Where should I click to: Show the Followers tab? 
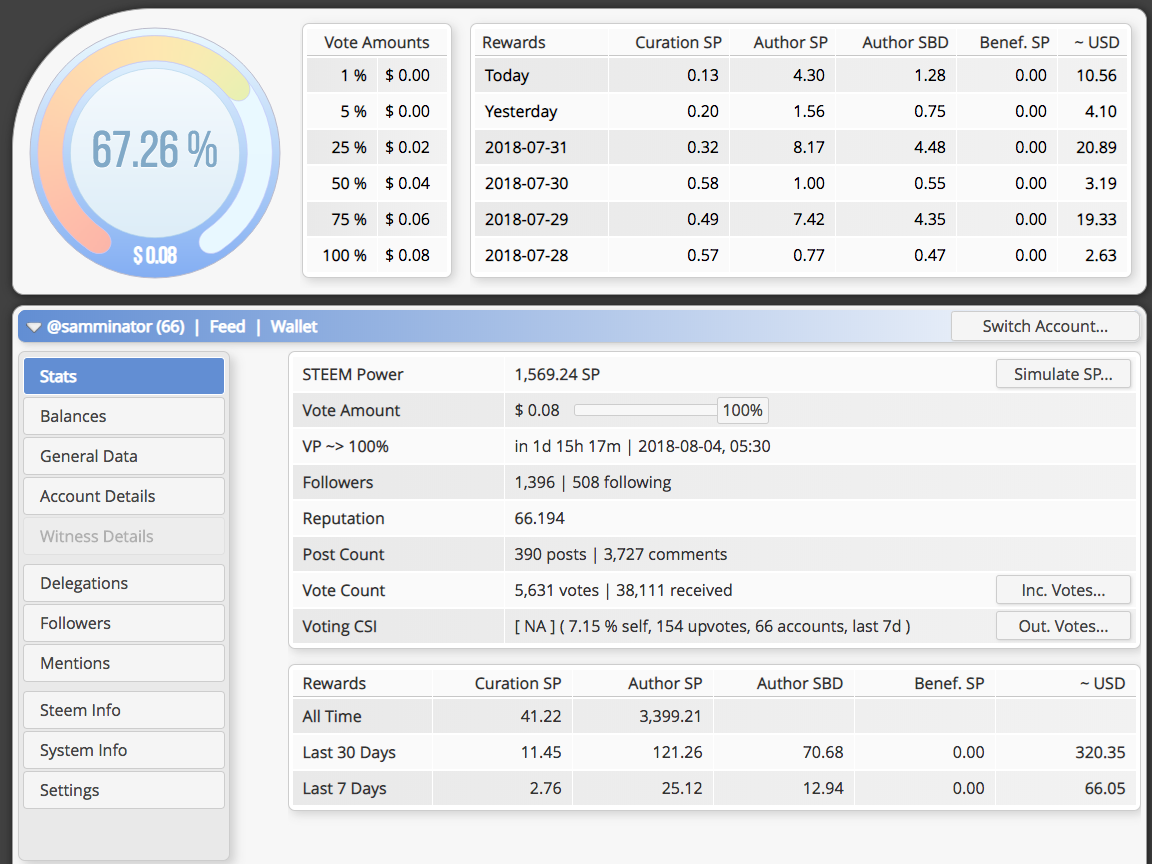(x=124, y=623)
